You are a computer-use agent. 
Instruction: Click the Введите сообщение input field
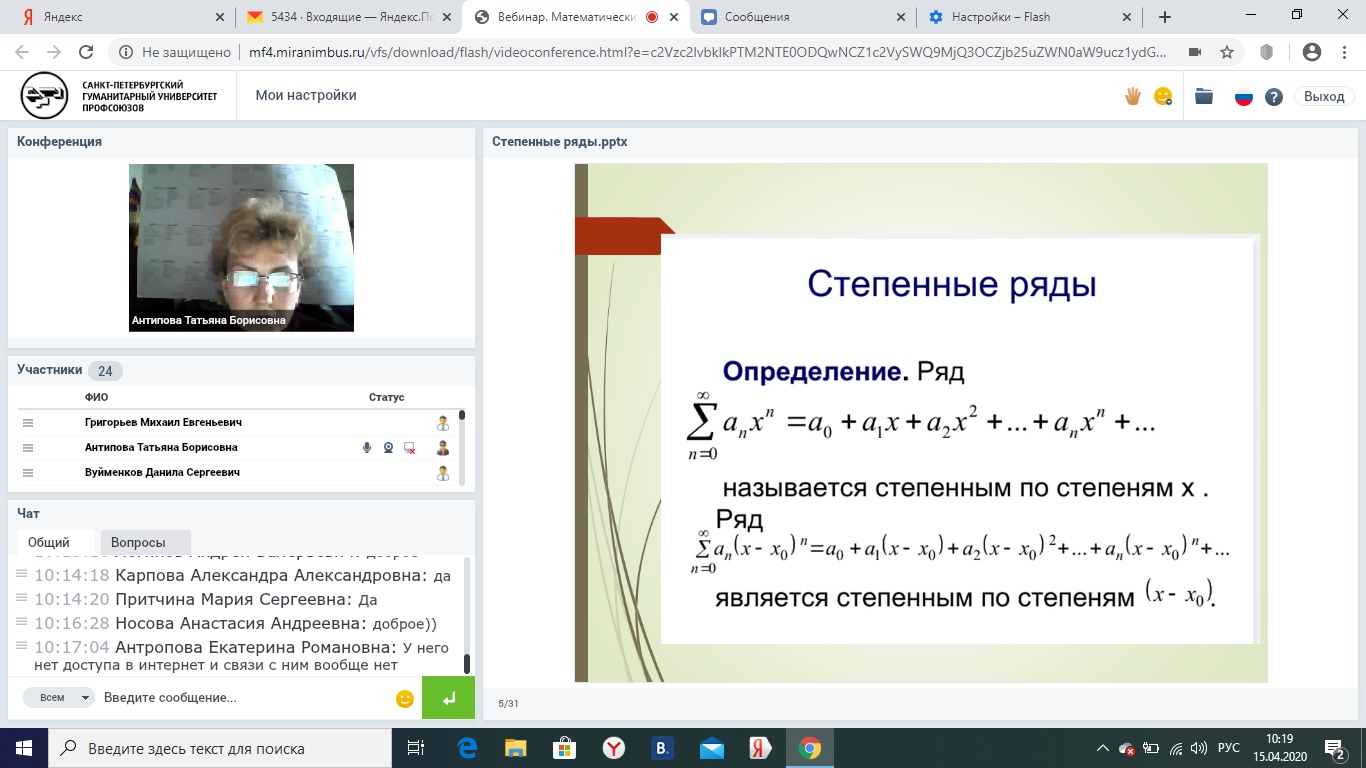coord(245,697)
